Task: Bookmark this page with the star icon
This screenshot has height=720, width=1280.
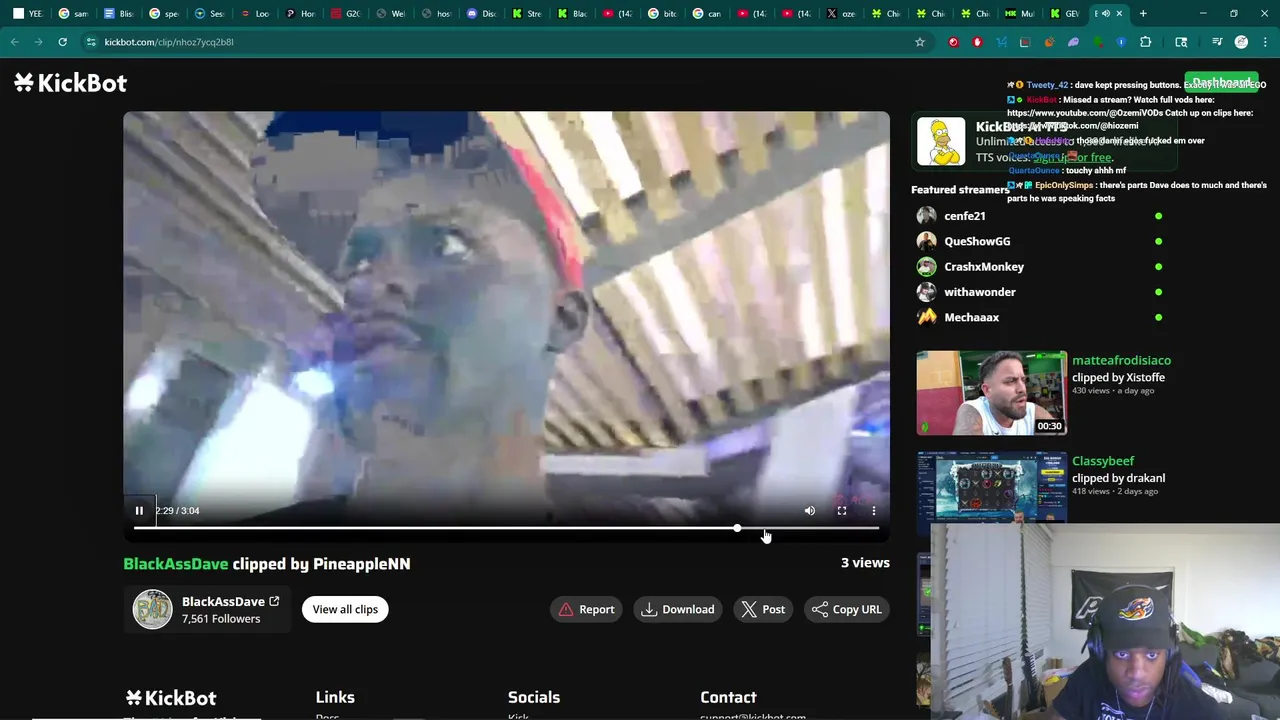Action: [920, 42]
